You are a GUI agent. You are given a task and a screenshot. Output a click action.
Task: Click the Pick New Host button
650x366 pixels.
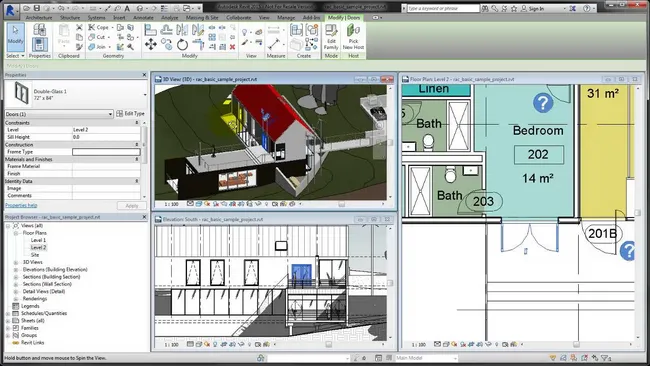tap(353, 37)
